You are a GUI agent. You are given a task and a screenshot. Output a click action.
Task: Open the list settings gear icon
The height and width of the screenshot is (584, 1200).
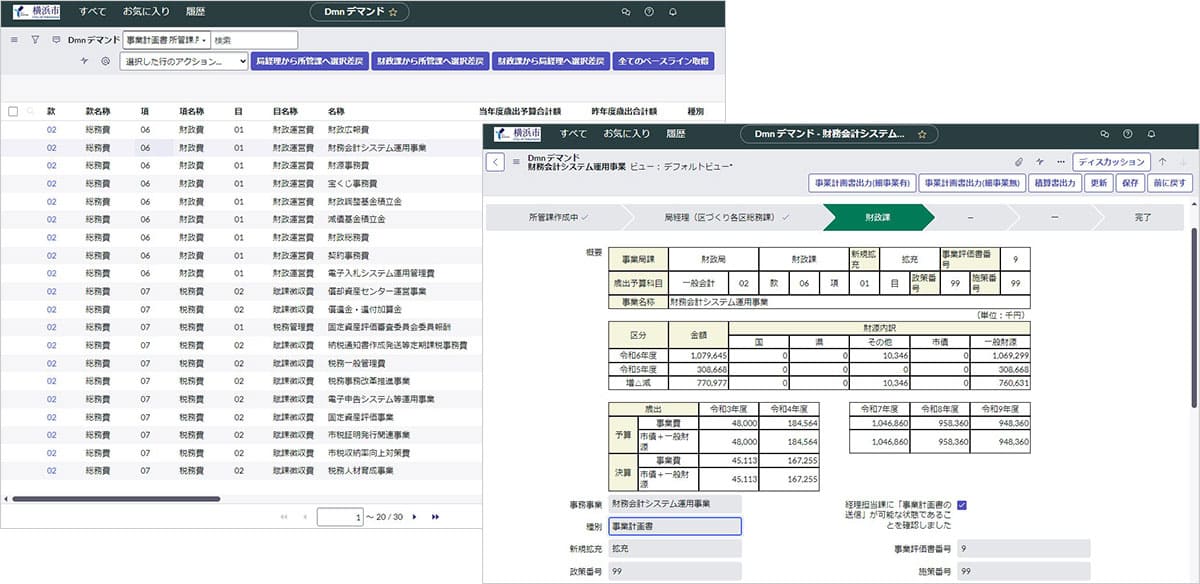pos(105,62)
